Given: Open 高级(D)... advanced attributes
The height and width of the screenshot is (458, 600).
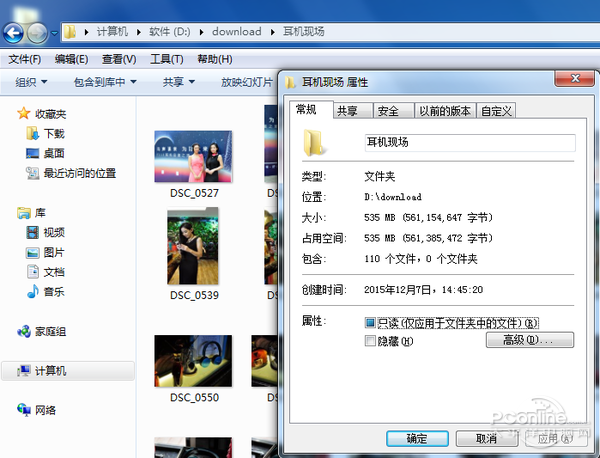Looking at the screenshot, I should [x=530, y=339].
